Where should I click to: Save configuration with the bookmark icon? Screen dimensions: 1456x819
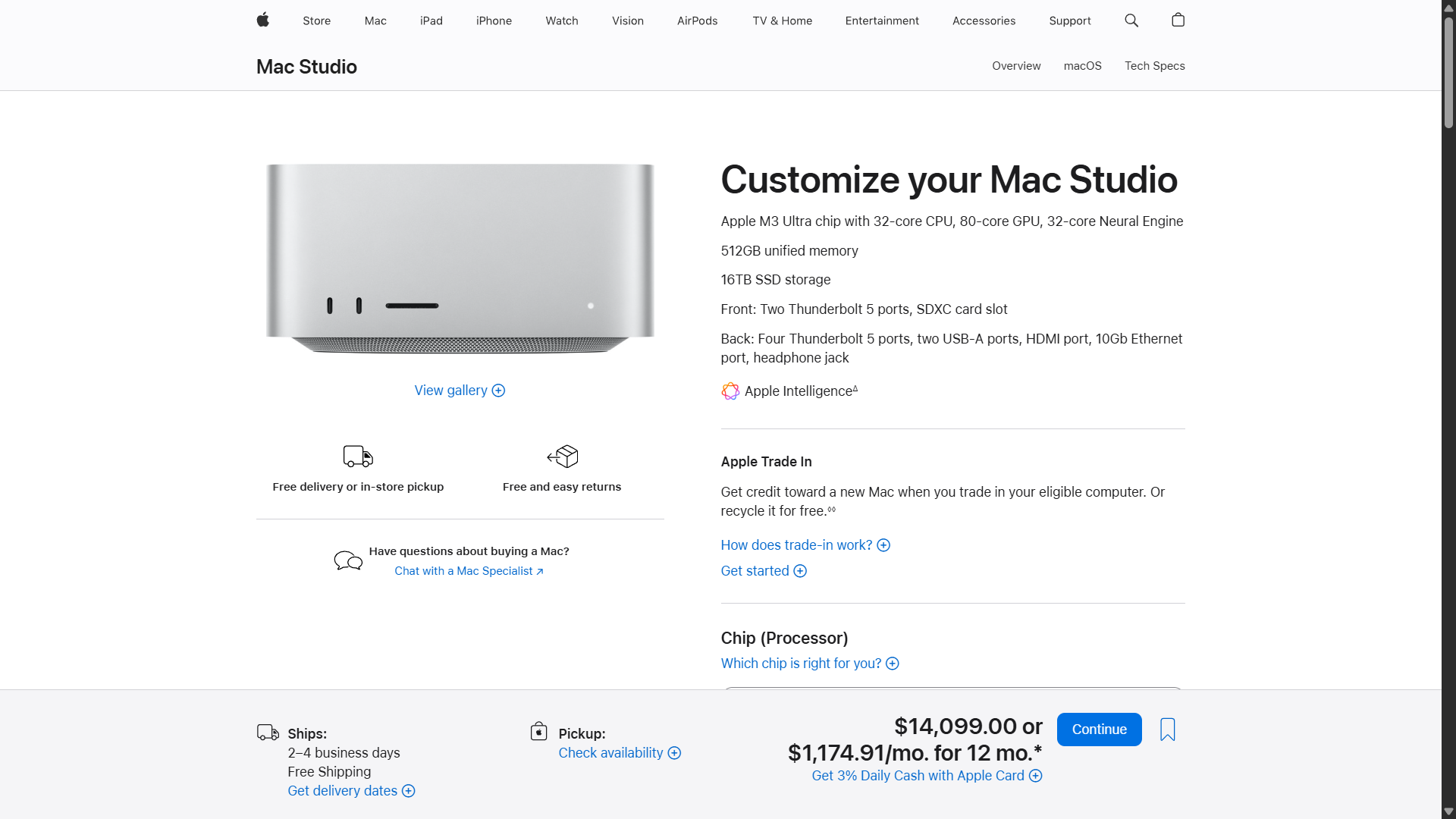pyautogui.click(x=1167, y=730)
